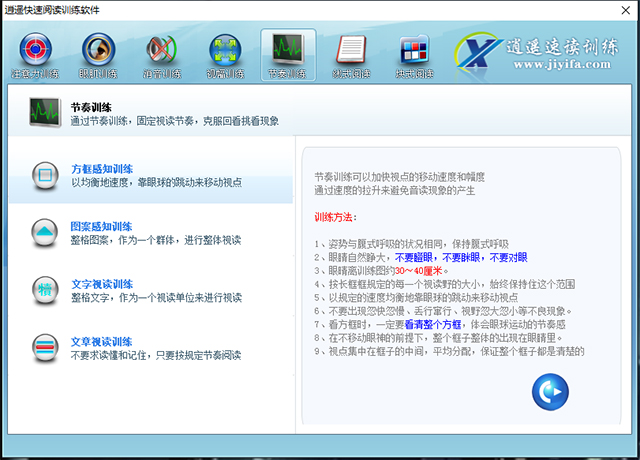Open the 视幅训练 arrows globe icon
The image size is (640, 460).
225,50
